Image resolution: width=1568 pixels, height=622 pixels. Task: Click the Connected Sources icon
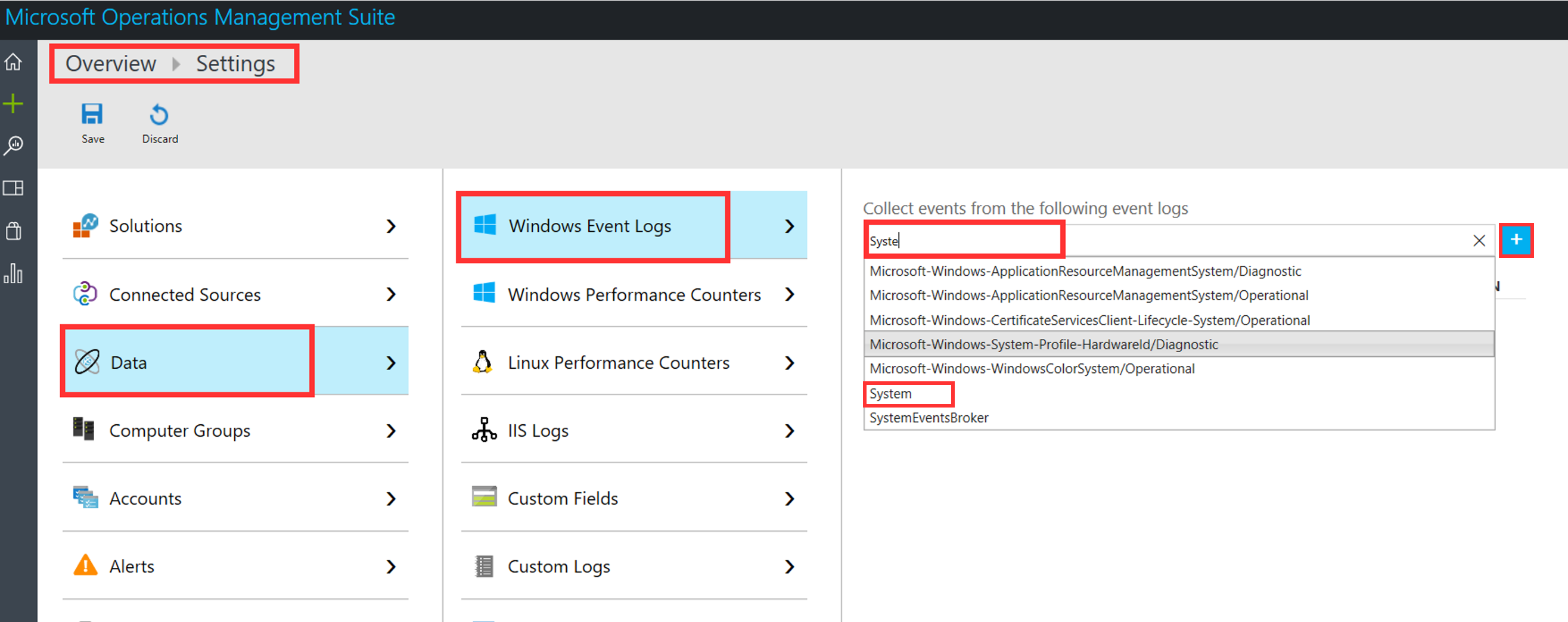pyautogui.click(x=85, y=294)
